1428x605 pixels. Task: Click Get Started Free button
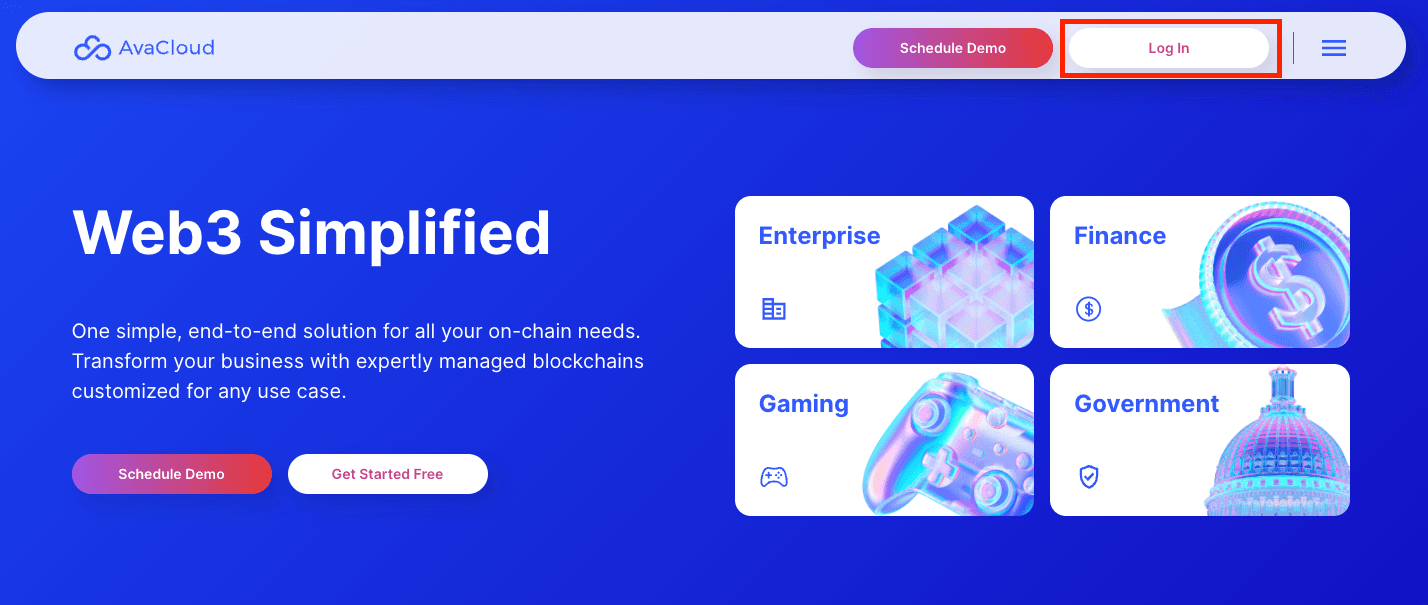click(387, 474)
